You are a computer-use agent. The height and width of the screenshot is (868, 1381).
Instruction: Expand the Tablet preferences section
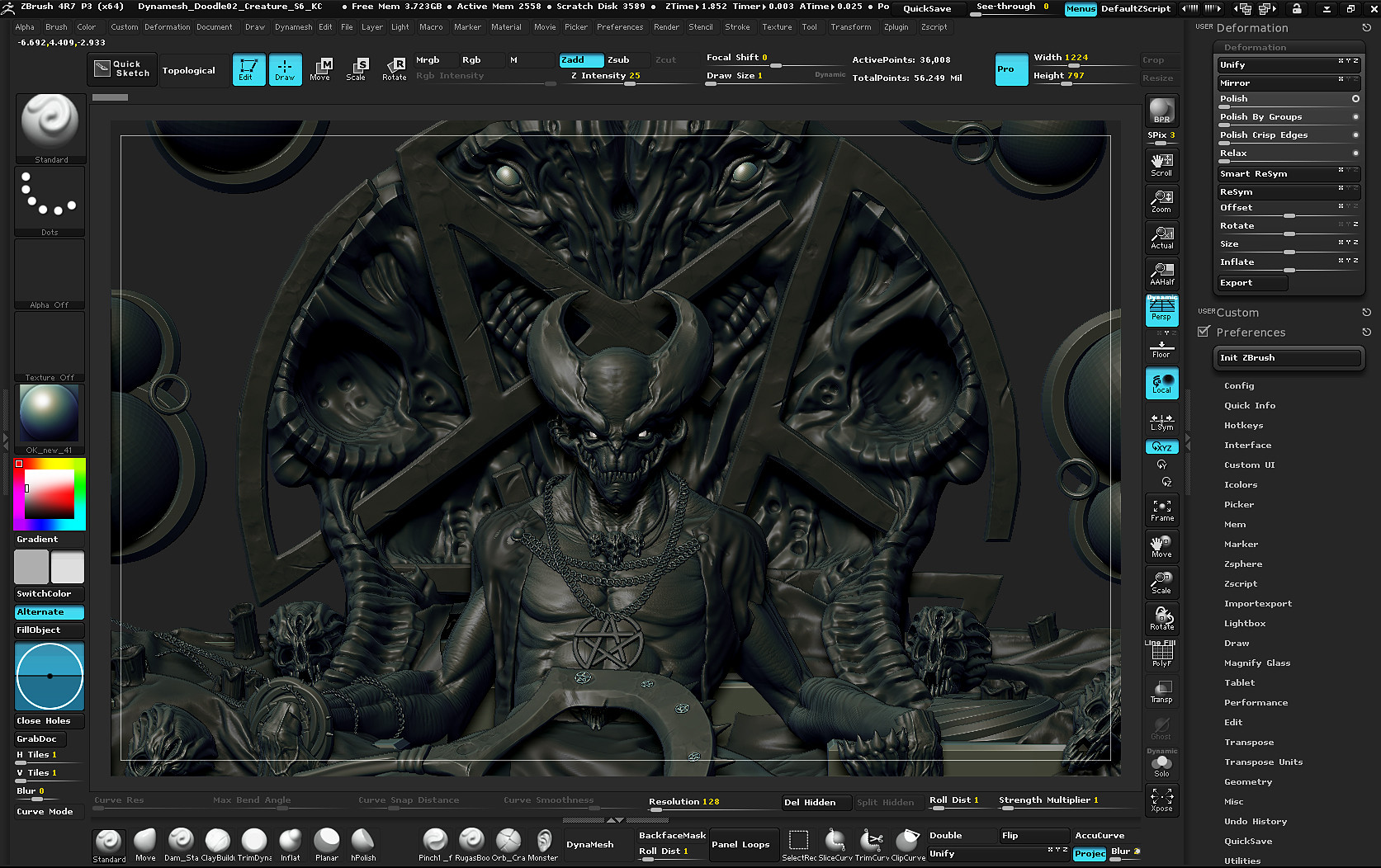1239,682
